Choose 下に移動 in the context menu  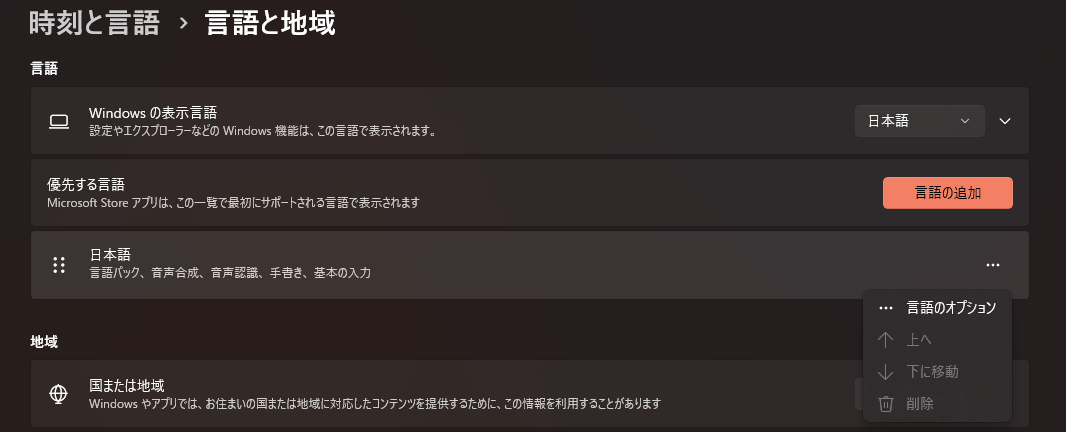pyautogui.click(x=932, y=372)
